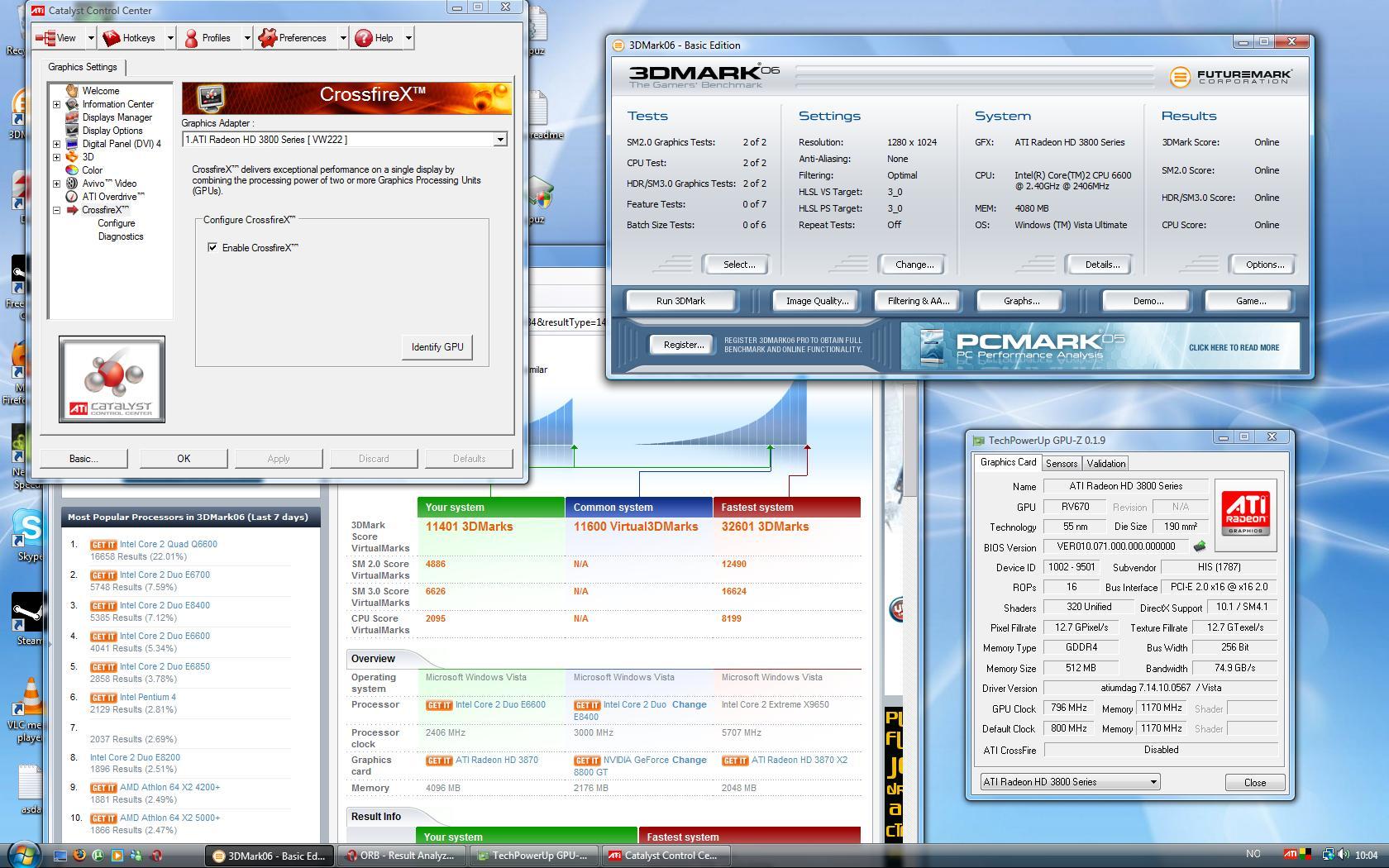Image resolution: width=1389 pixels, height=868 pixels.
Task: Click the four-color squares tray icon
Action: coord(1305,855)
